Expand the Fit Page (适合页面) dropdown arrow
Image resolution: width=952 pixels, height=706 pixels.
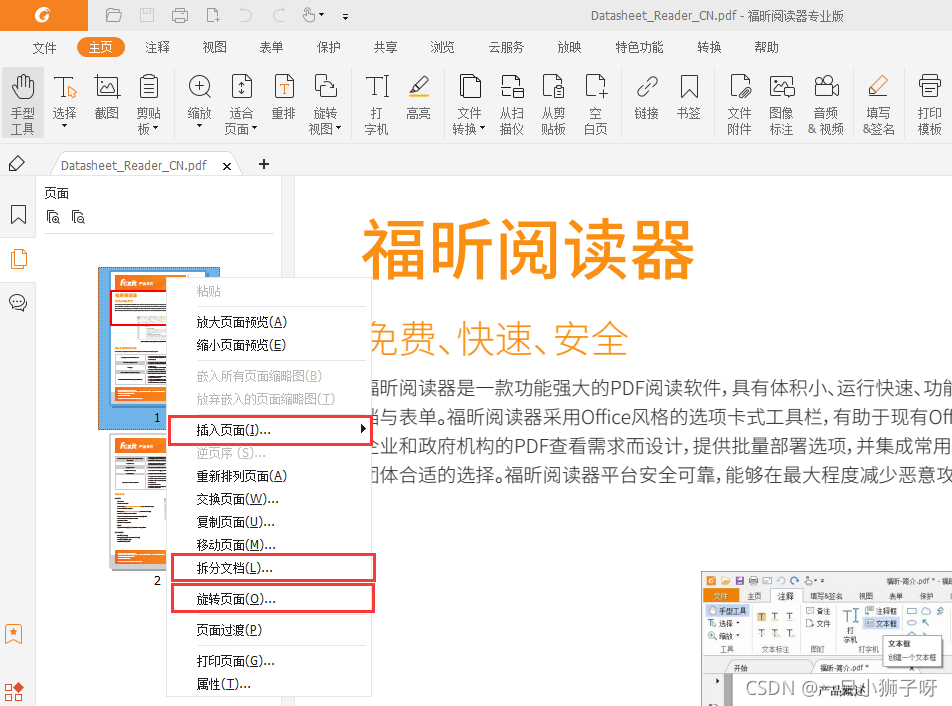coord(254,128)
